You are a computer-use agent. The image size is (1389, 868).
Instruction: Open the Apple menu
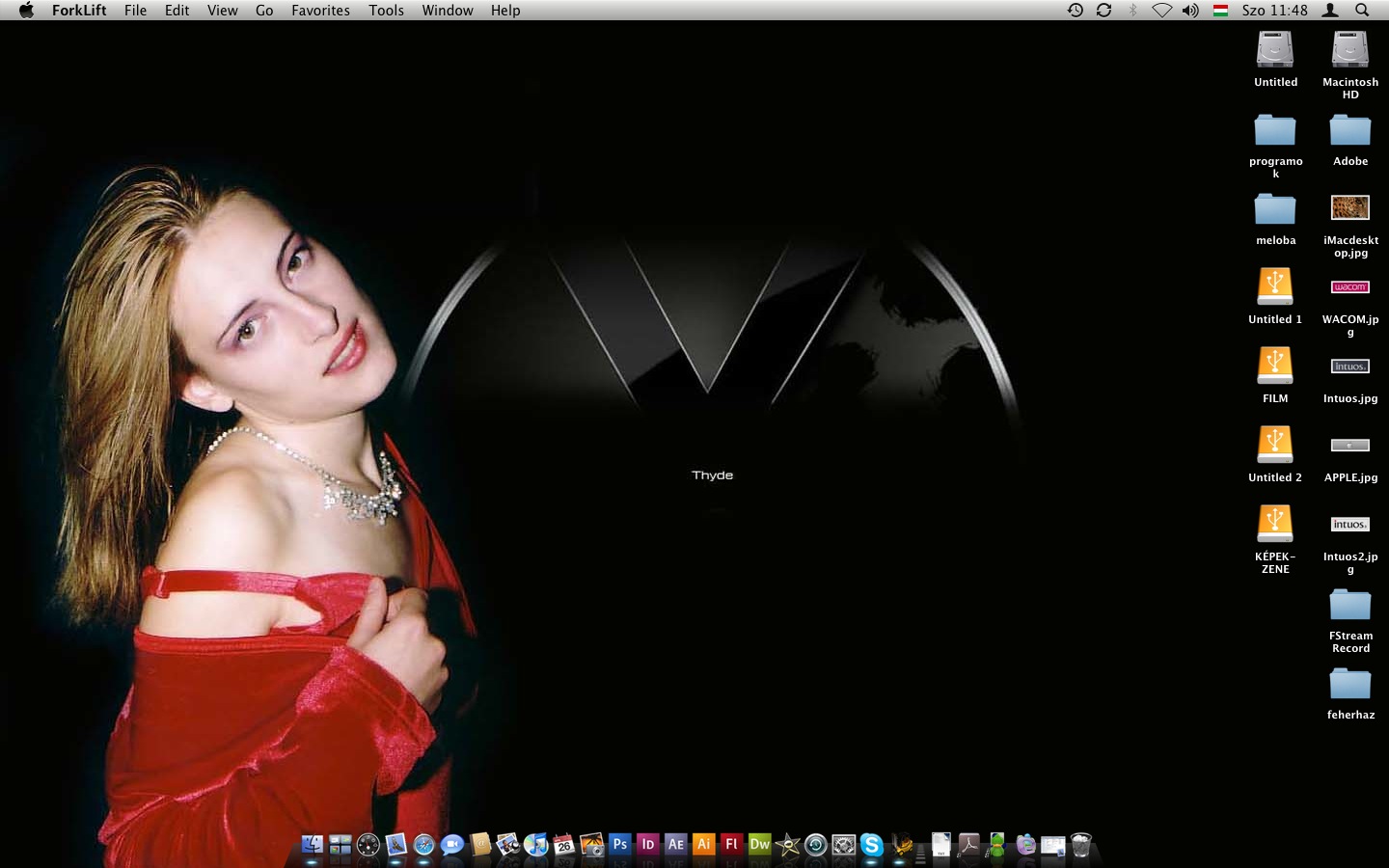[x=26, y=10]
